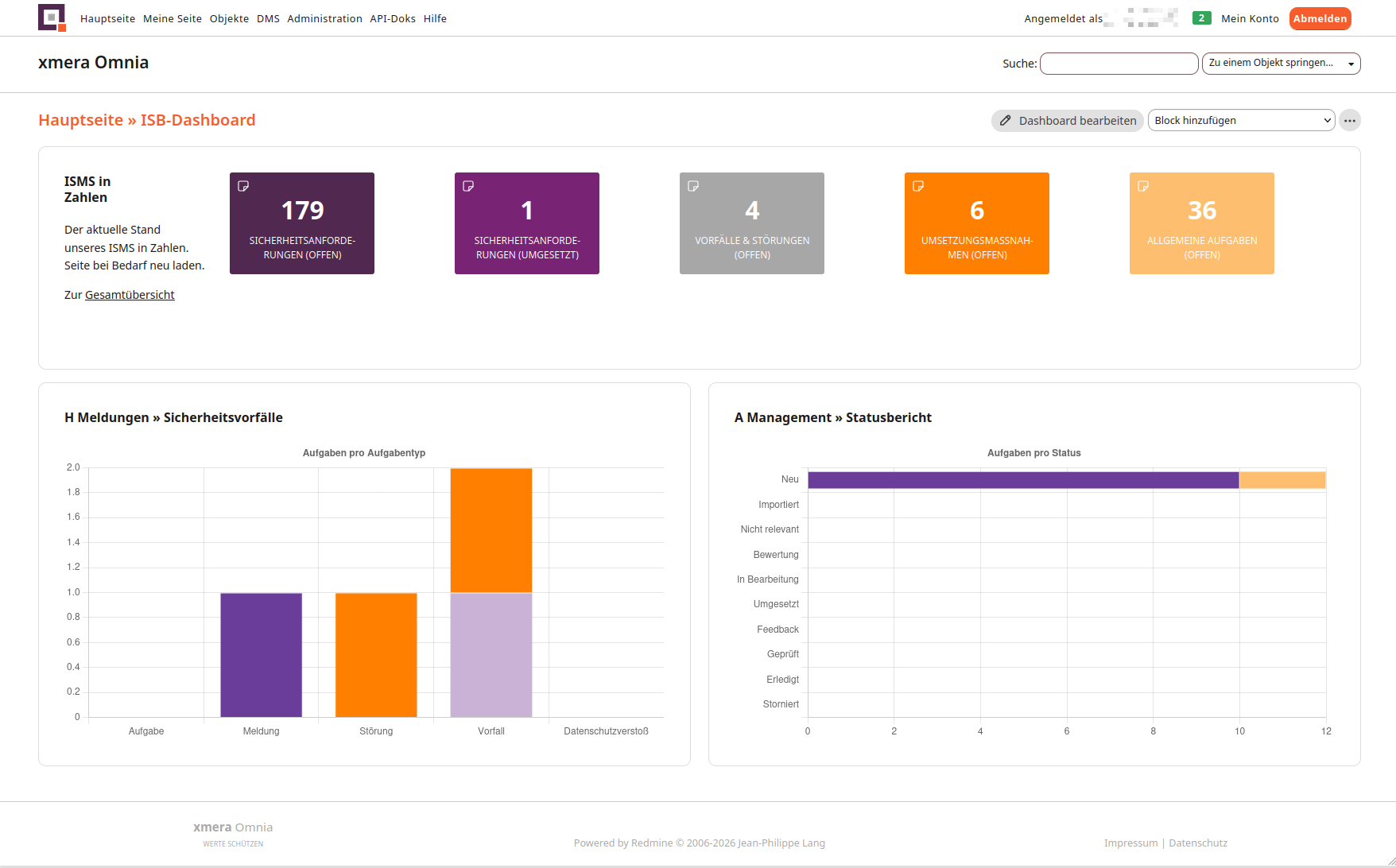This screenshot has width=1396, height=868.
Task: Click the 'Erledigt' status label
Action: click(782, 680)
